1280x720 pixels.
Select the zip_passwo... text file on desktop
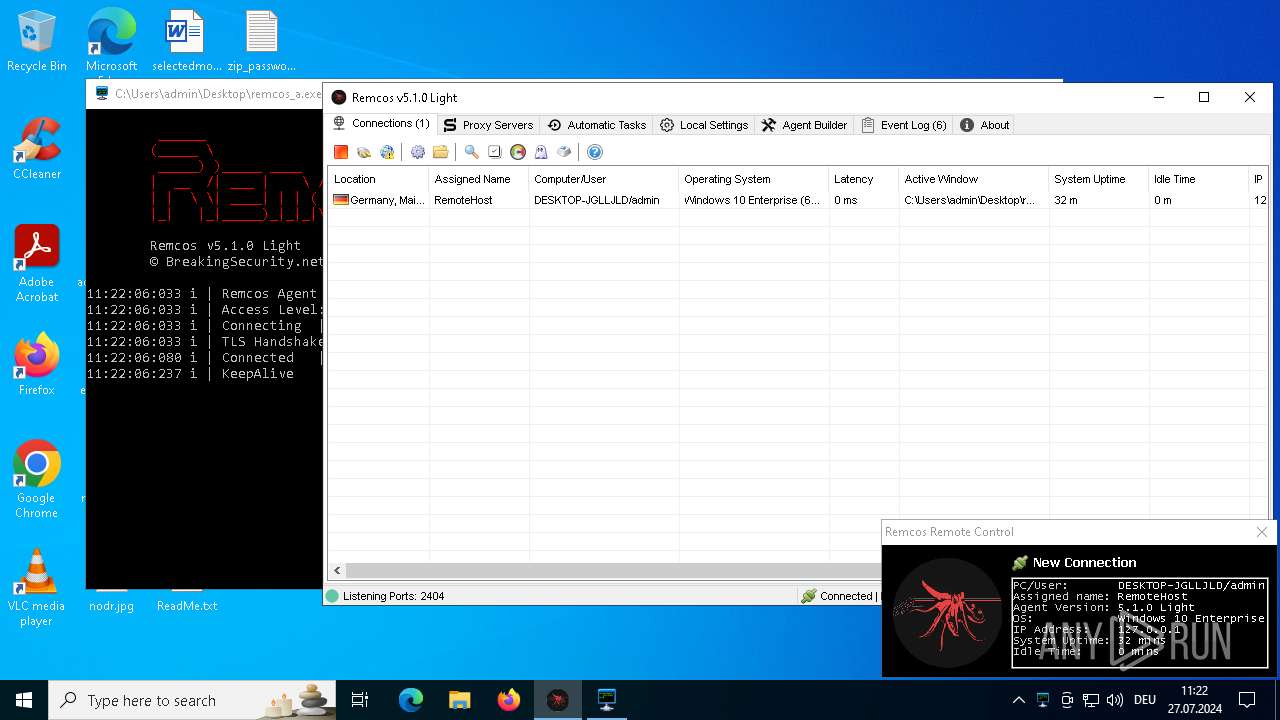coord(261,42)
